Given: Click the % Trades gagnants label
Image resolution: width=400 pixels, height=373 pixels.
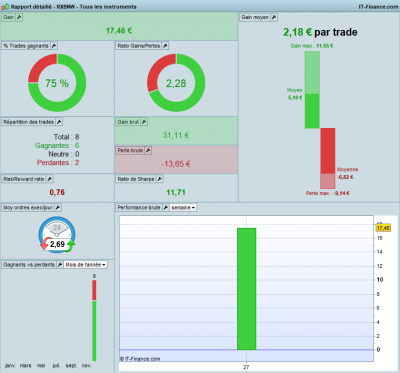Looking at the screenshot, I should point(26,46).
